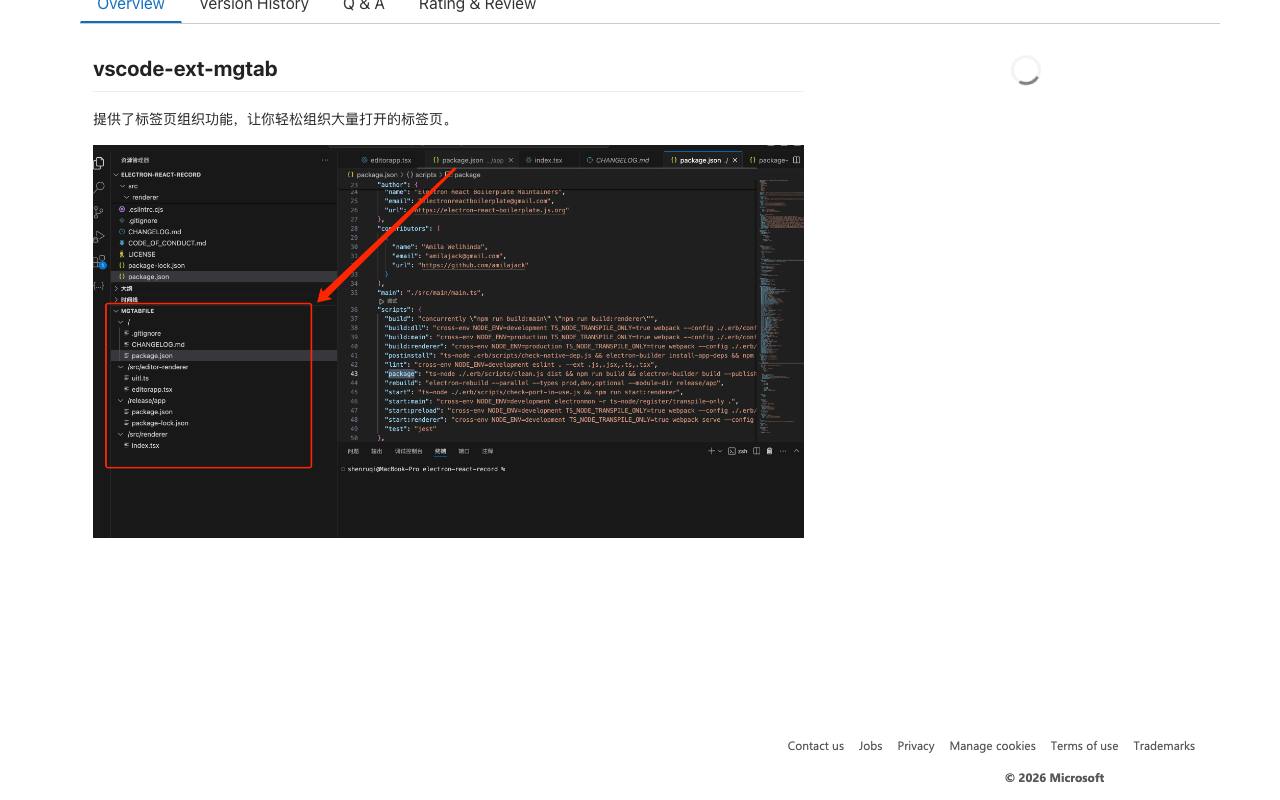Click the Chinese description text under the heading
This screenshot has width=1280, height=800.
(x=275, y=119)
